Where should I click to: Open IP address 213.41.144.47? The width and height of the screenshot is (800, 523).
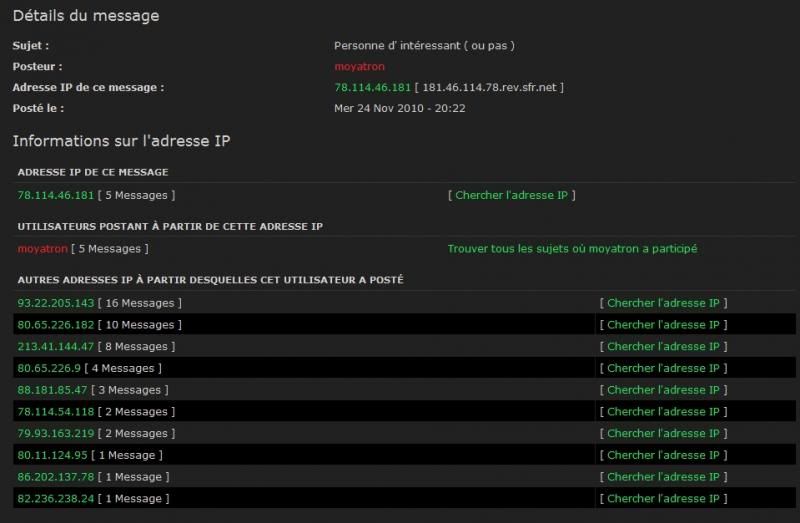pyautogui.click(x=56, y=346)
